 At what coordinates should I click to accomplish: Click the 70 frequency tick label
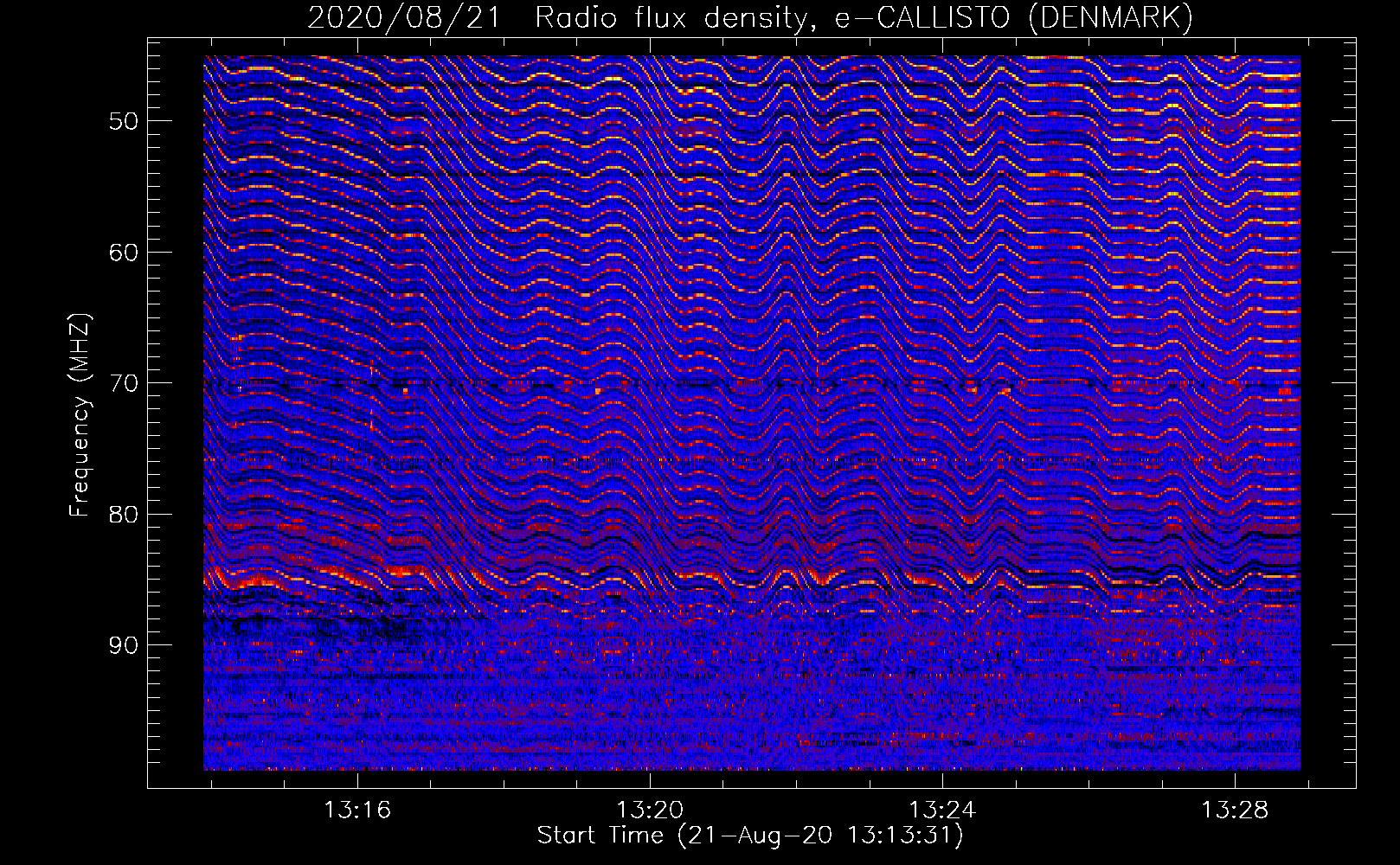click(124, 383)
